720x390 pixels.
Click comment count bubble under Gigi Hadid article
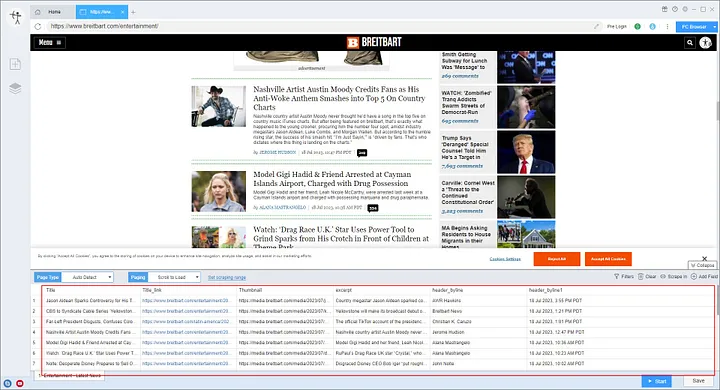(373, 208)
